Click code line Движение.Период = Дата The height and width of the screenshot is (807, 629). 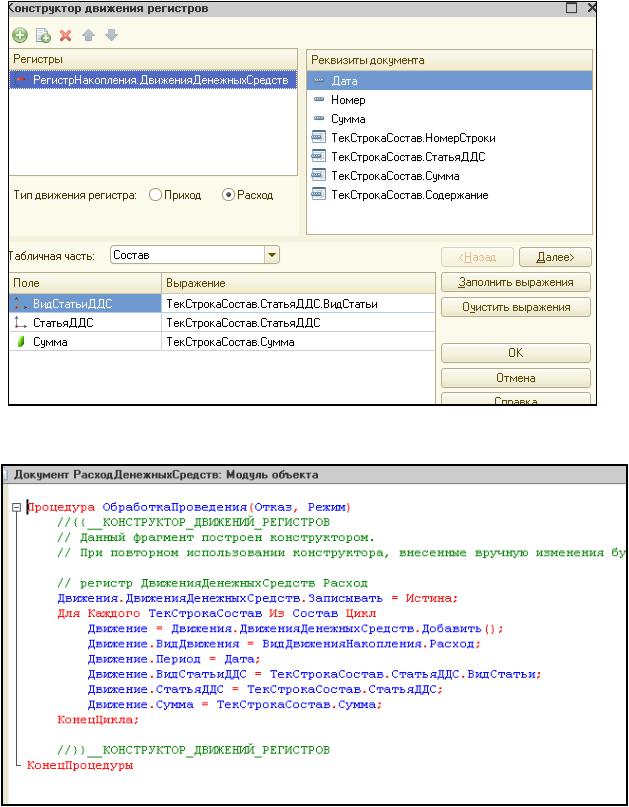[174, 659]
